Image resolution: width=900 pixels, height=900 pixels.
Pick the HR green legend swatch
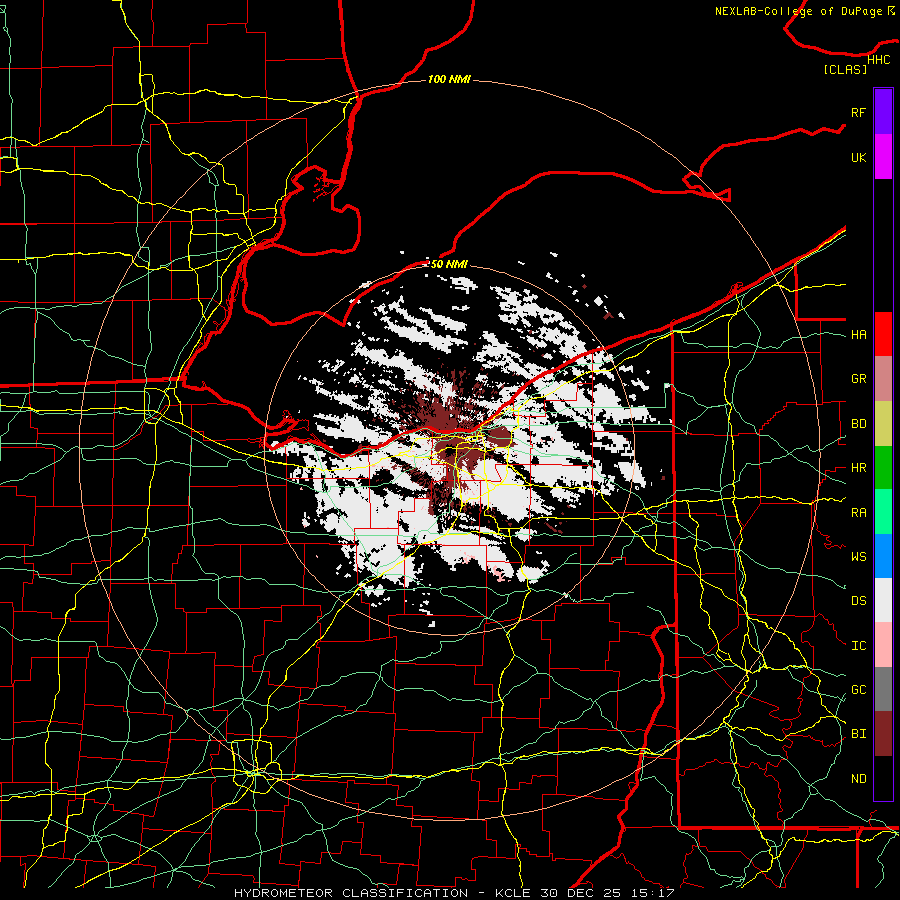883,468
